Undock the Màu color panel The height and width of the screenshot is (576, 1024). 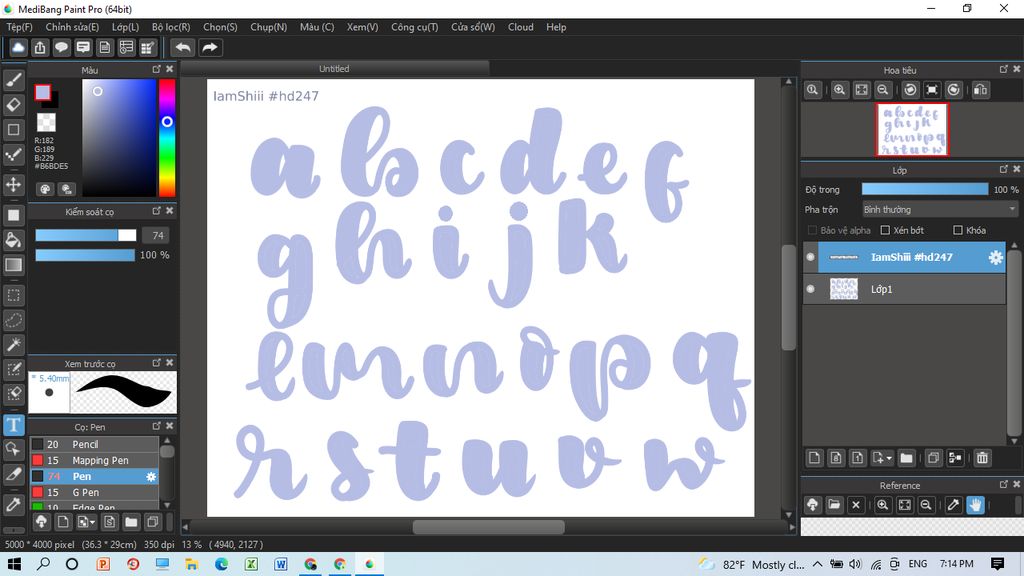coord(156,69)
